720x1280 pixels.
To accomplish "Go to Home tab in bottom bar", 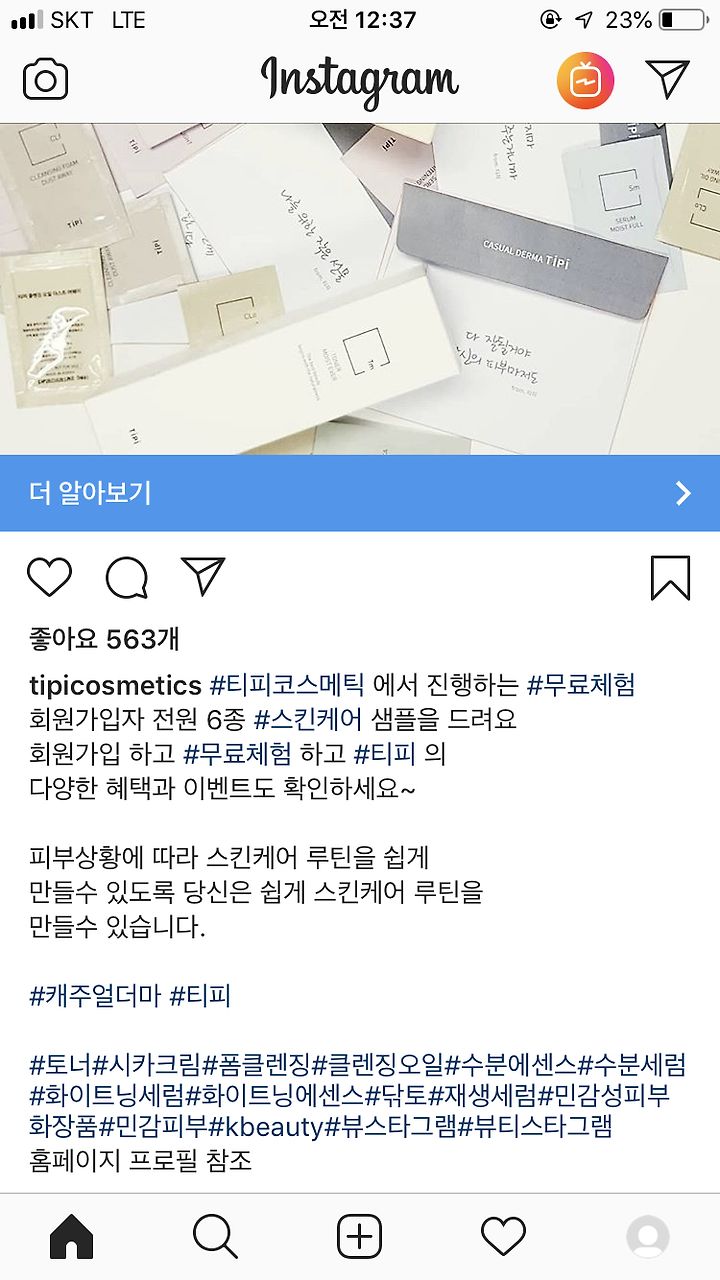I will coord(72,1237).
